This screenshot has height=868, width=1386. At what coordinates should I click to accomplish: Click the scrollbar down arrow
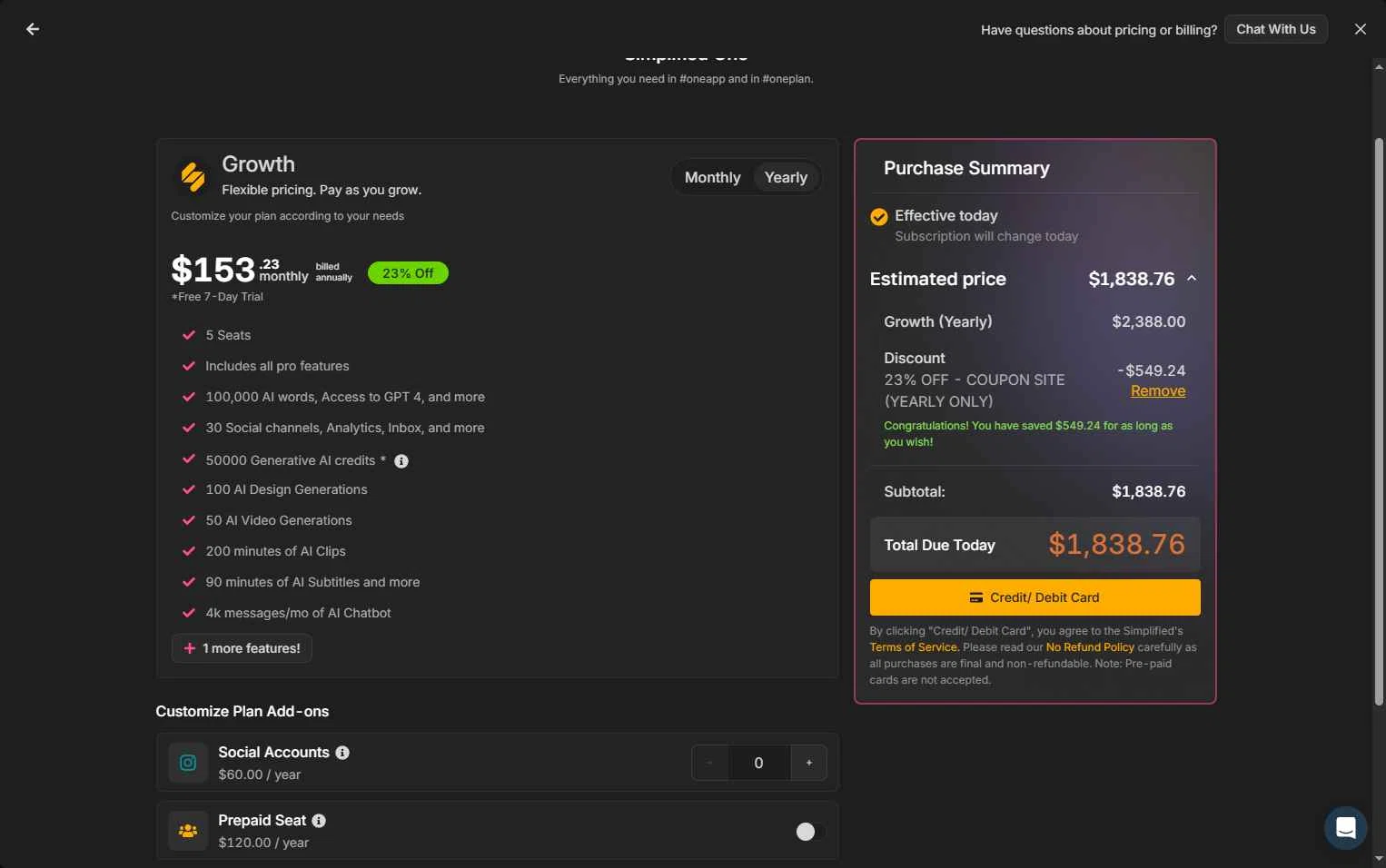pos(1379,858)
